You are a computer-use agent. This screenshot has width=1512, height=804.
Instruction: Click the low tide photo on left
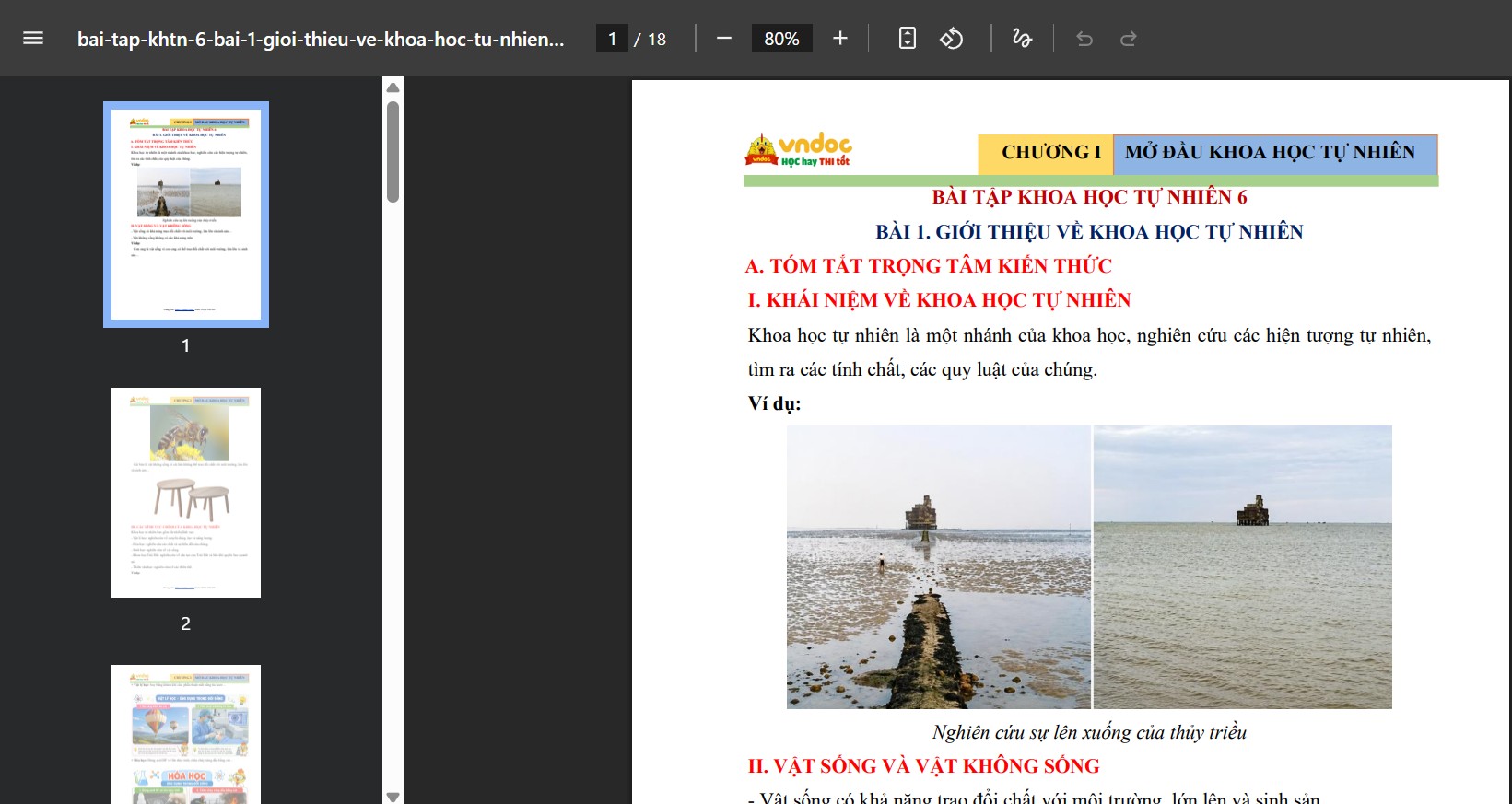[x=939, y=567]
